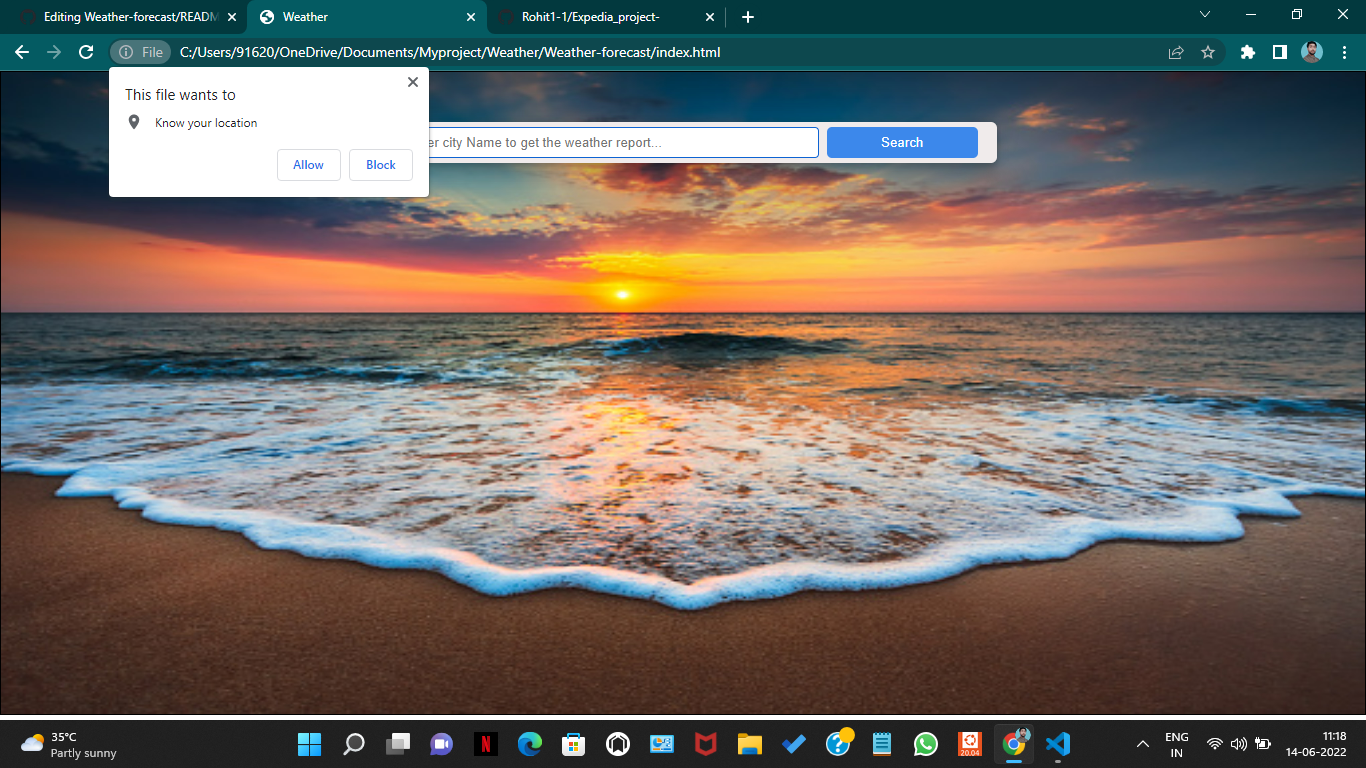Open Chrome extensions puzzle icon
The image size is (1366, 768).
(1247, 52)
